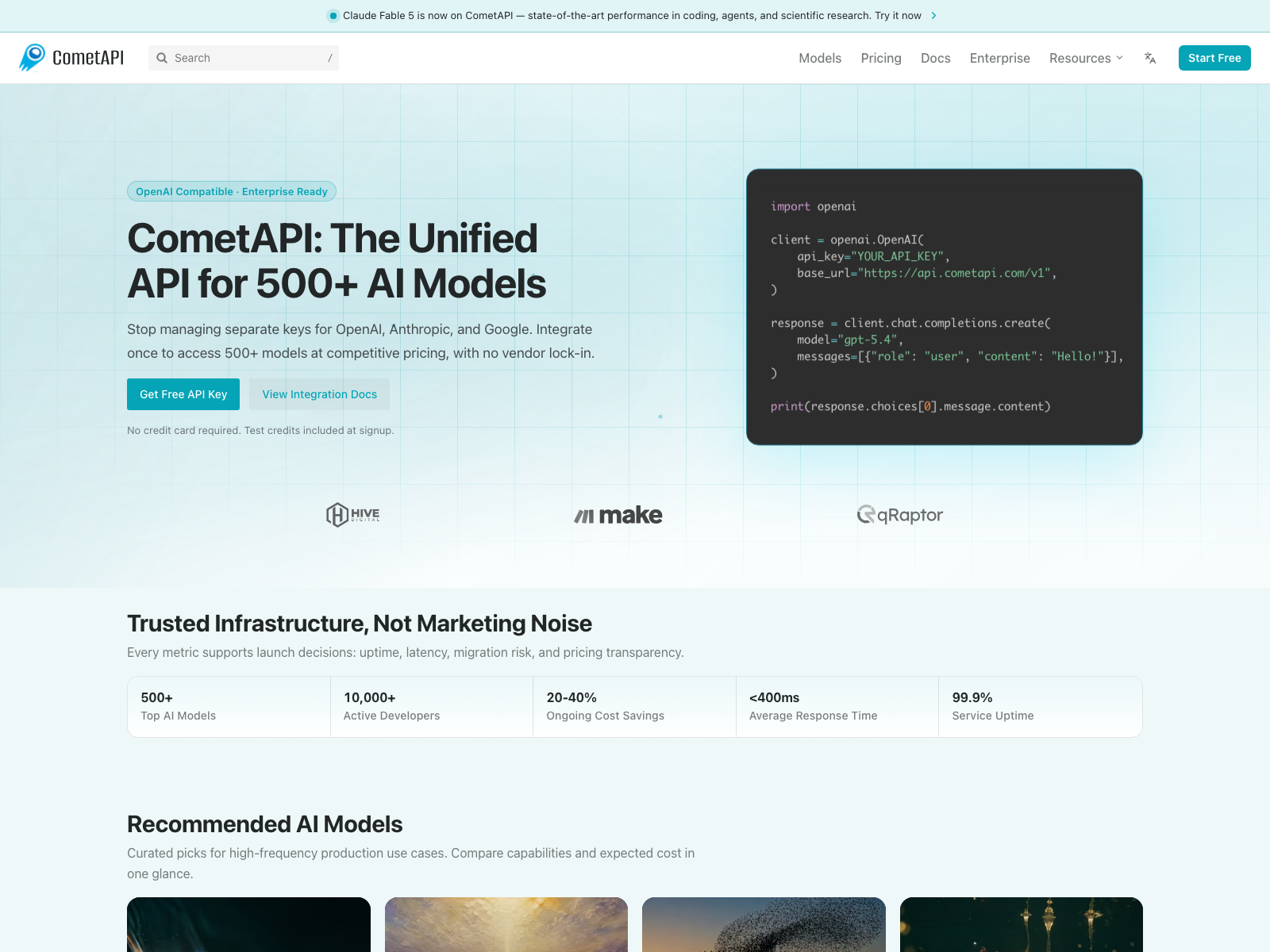Open the dark green ornaments model thumbnail
1270x952 pixels.
(1022, 925)
